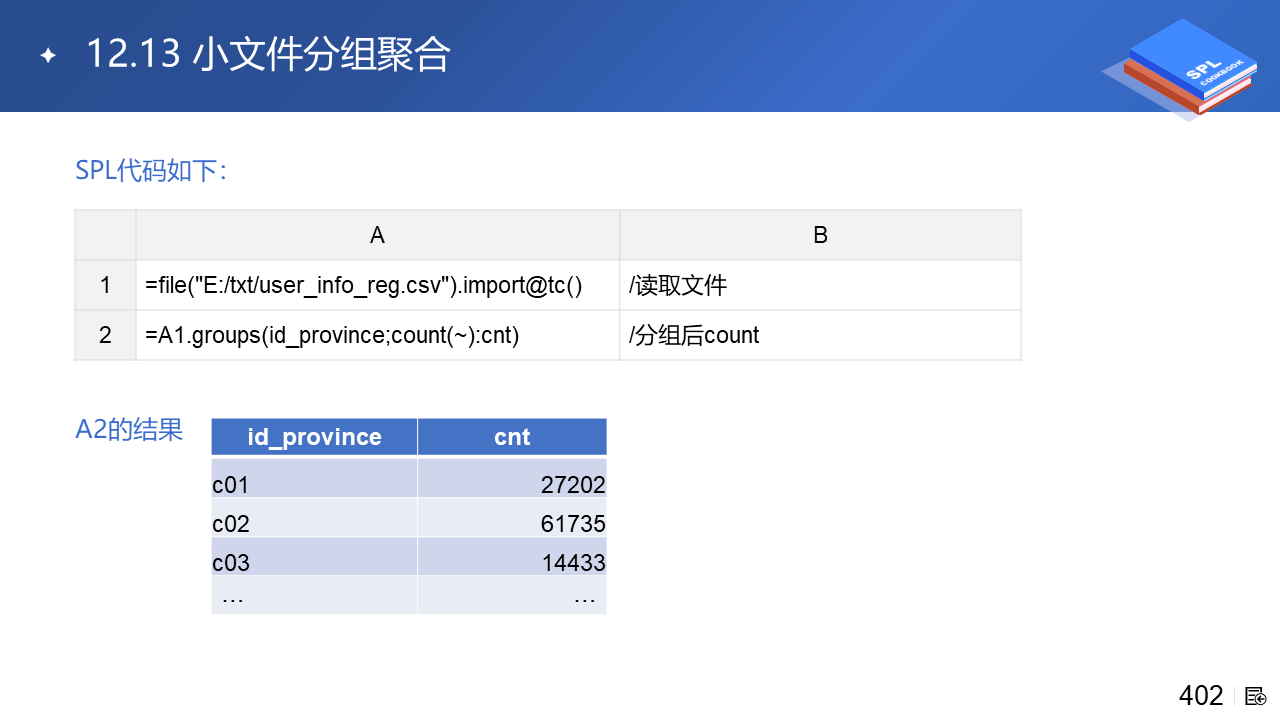The width and height of the screenshot is (1280, 720).
Task: Click the star icon before slide title
Action: pyautogui.click(x=47, y=56)
